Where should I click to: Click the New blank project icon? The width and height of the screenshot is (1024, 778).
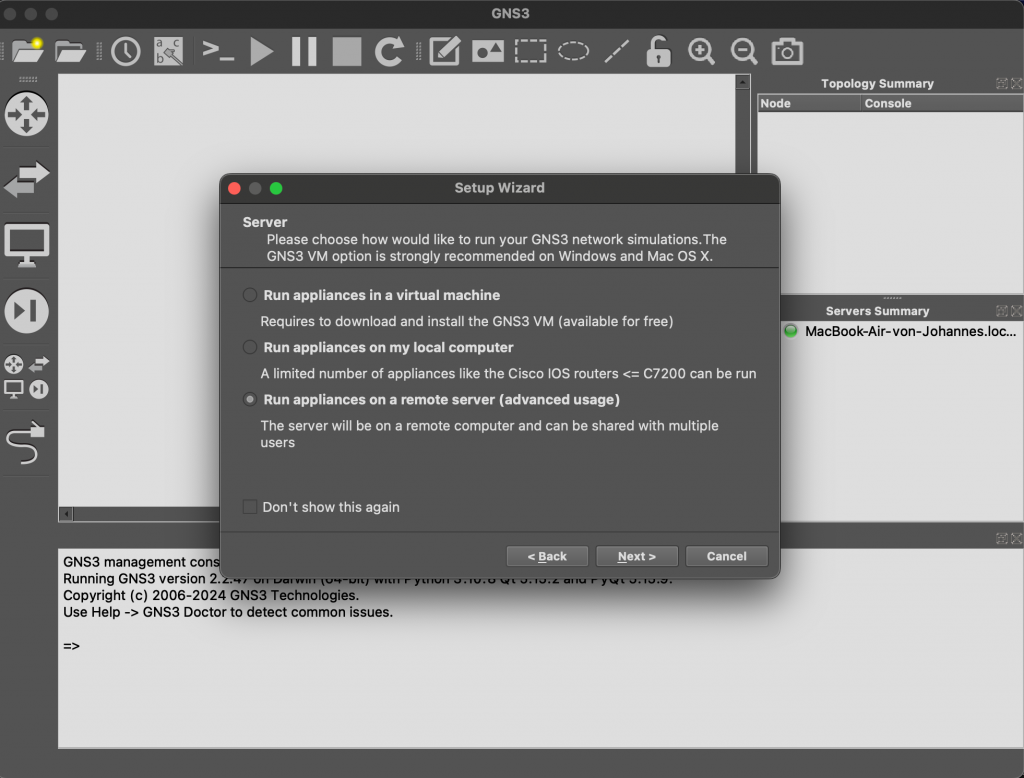tap(27, 51)
